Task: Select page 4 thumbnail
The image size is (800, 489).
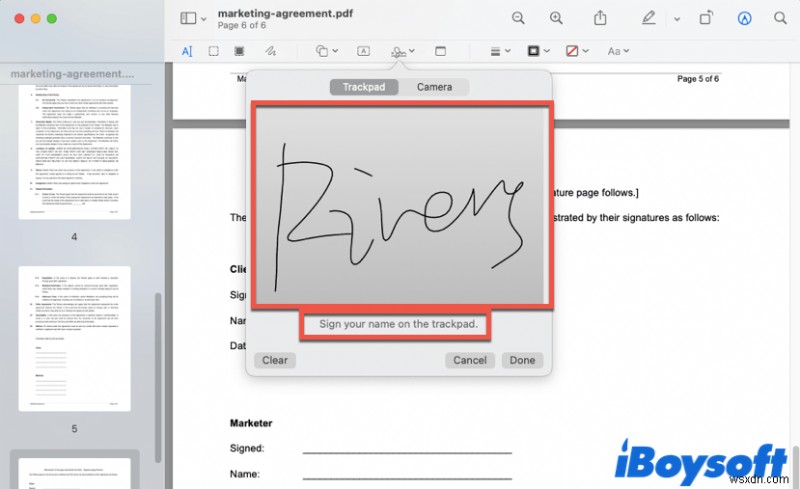Action: click(74, 152)
